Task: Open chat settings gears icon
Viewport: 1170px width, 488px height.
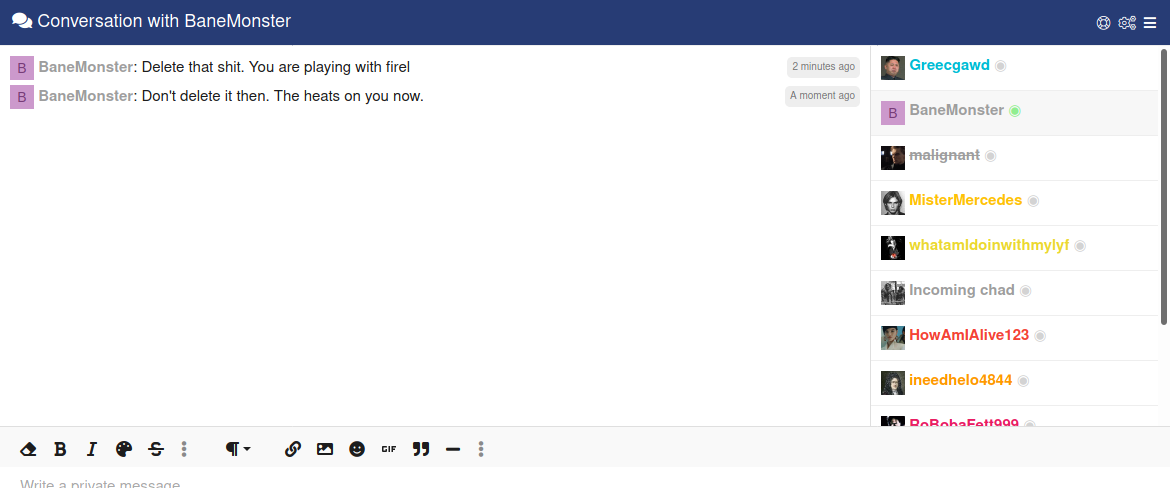Action: tap(1127, 22)
